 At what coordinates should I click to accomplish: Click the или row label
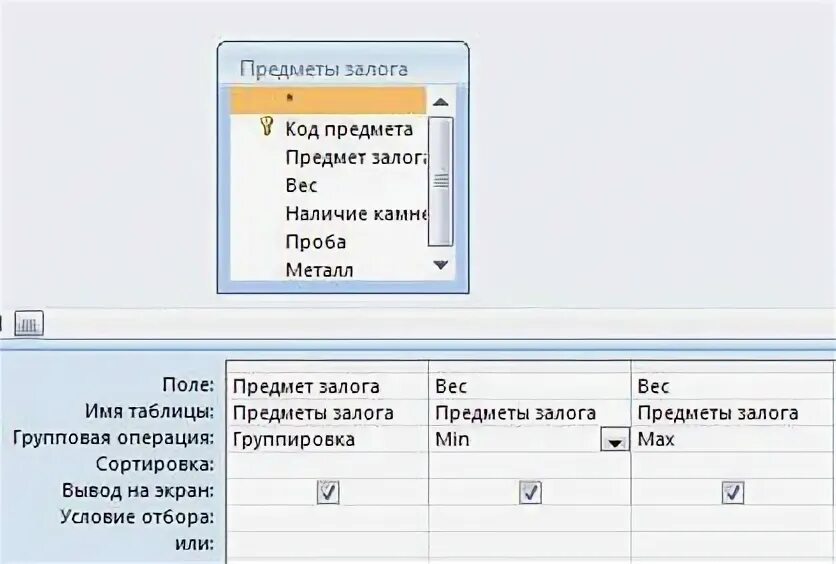194,544
